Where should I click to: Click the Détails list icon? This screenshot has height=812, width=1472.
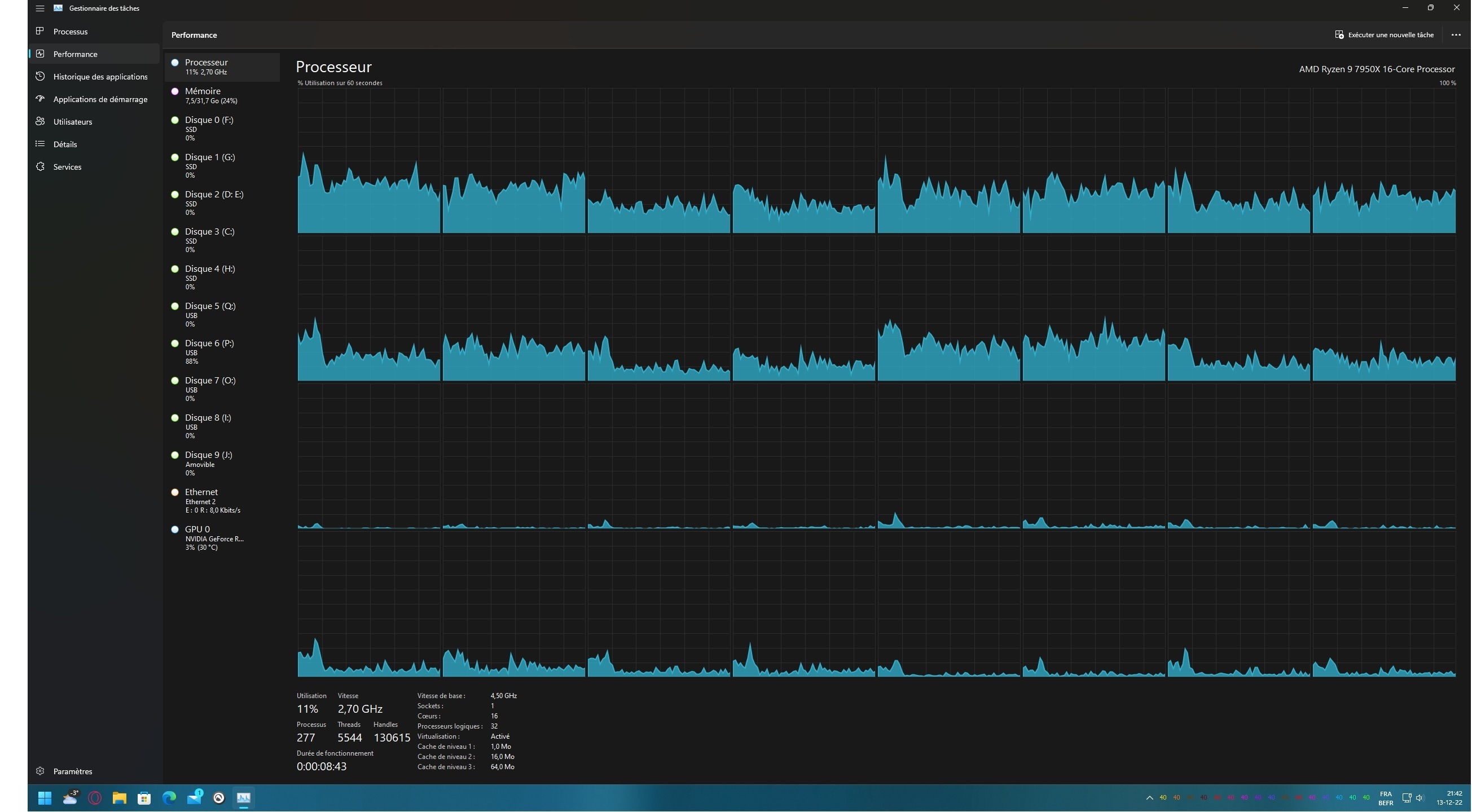coord(40,144)
